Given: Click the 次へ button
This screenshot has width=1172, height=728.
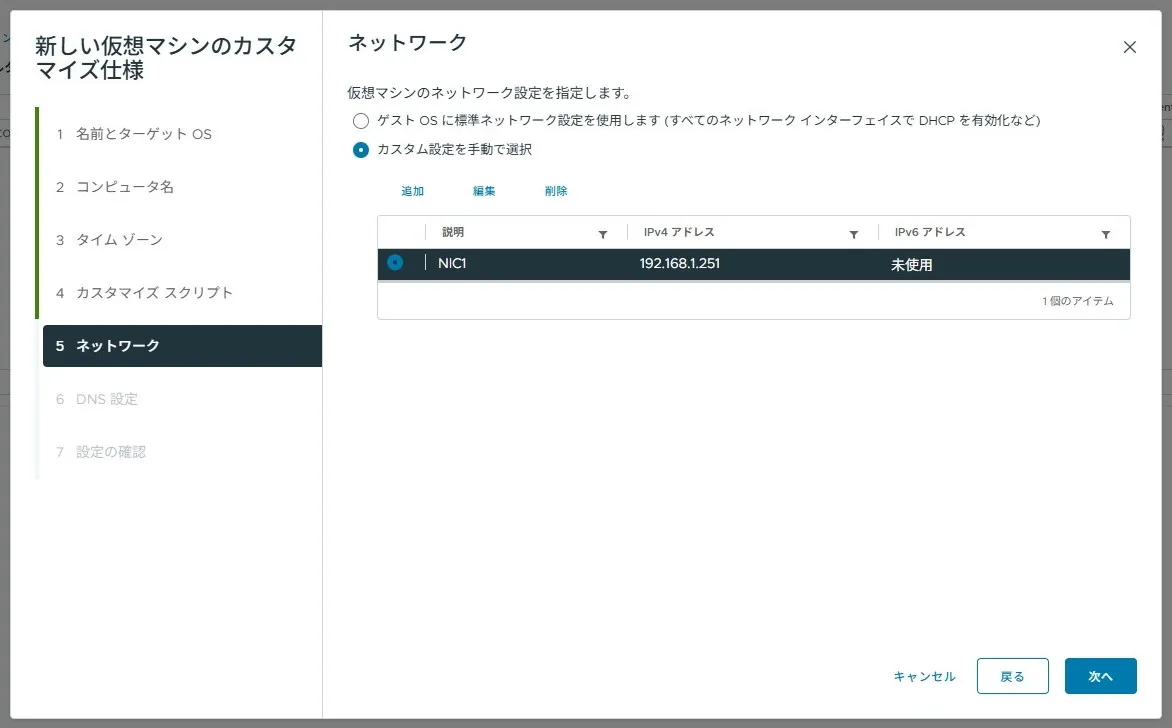Looking at the screenshot, I should tap(1101, 676).
